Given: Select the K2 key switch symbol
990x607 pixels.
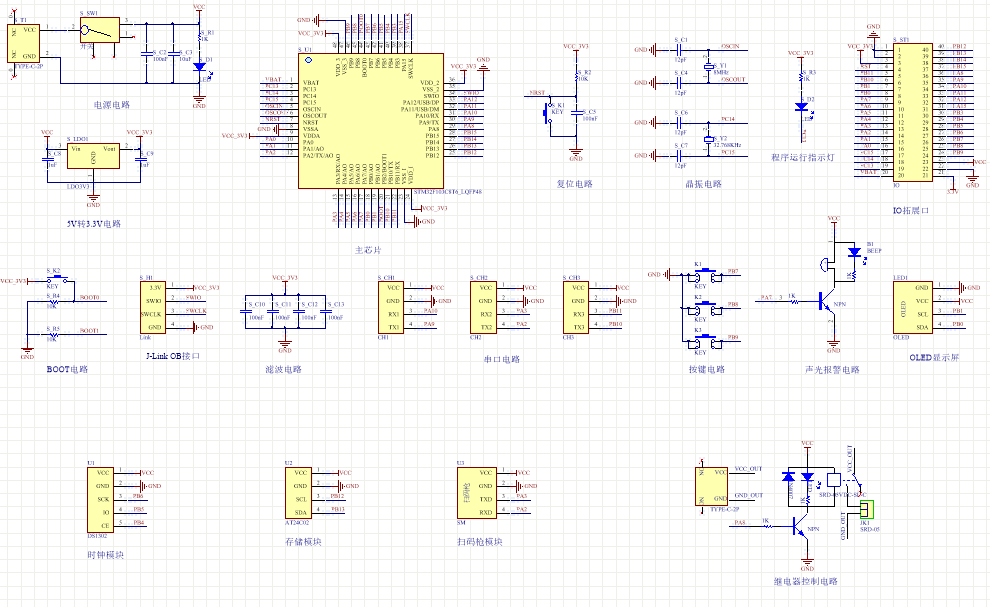Looking at the screenshot, I should click(x=707, y=309).
